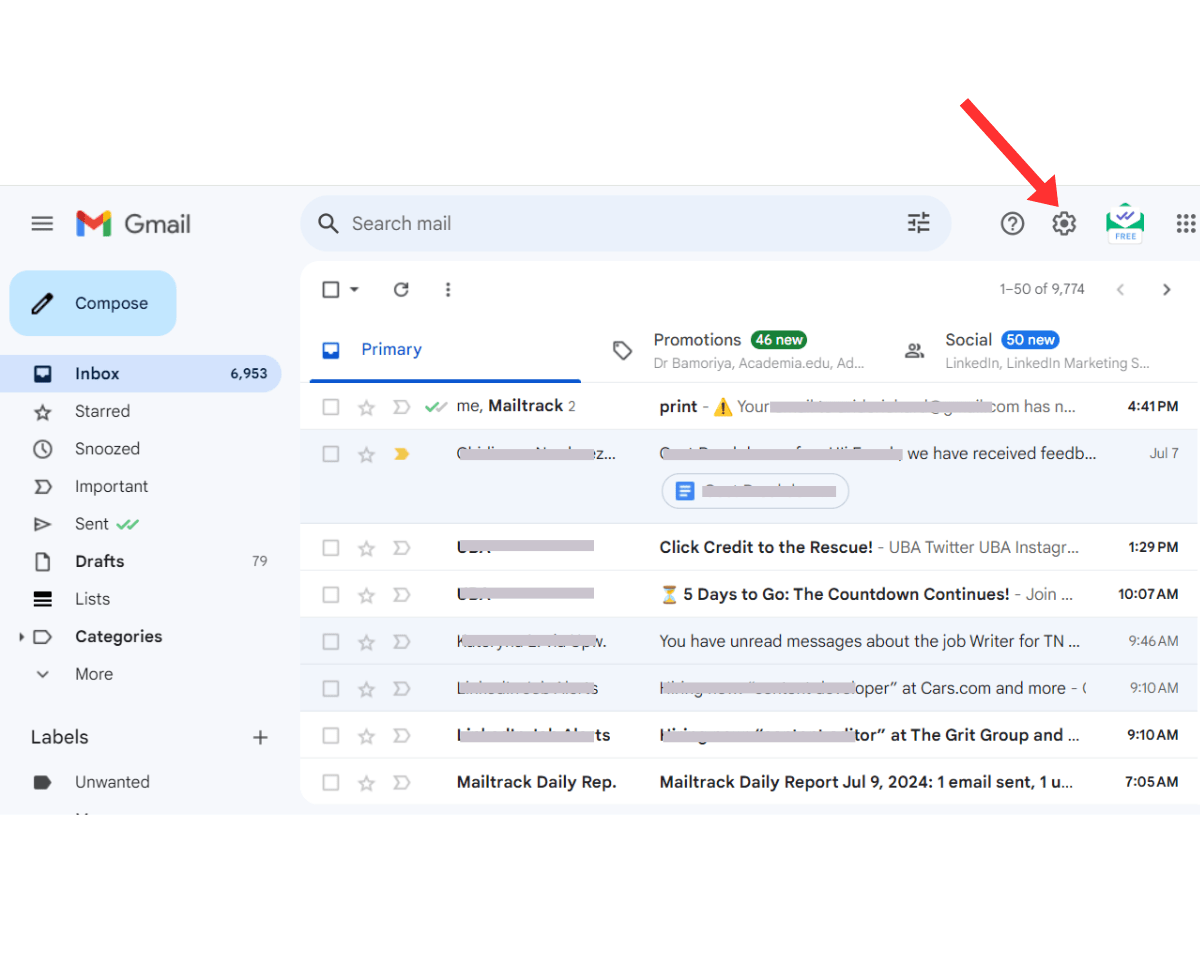Star the Mailtrack print email
Viewport: 1200px width, 960px height.
tap(366, 407)
